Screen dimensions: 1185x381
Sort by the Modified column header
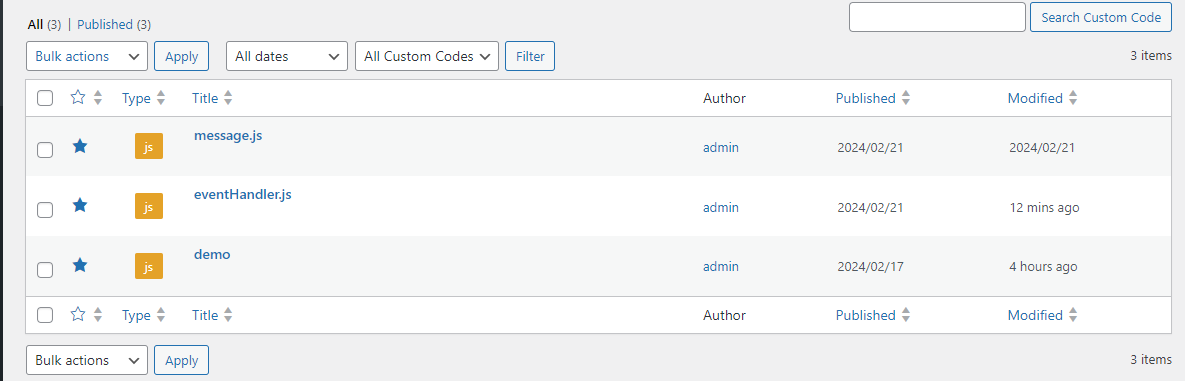1042,98
